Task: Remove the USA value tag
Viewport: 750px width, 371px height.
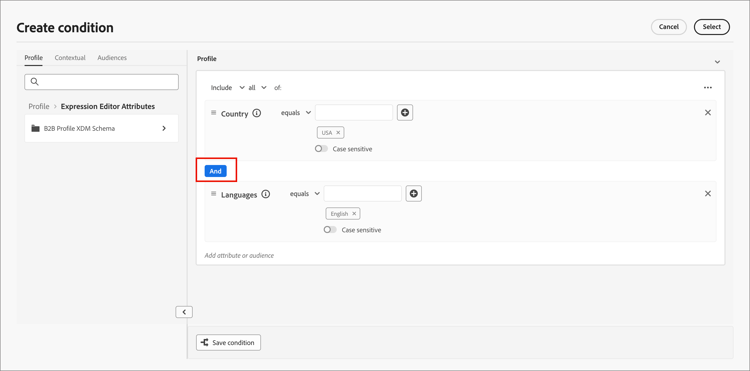Action: pos(338,132)
